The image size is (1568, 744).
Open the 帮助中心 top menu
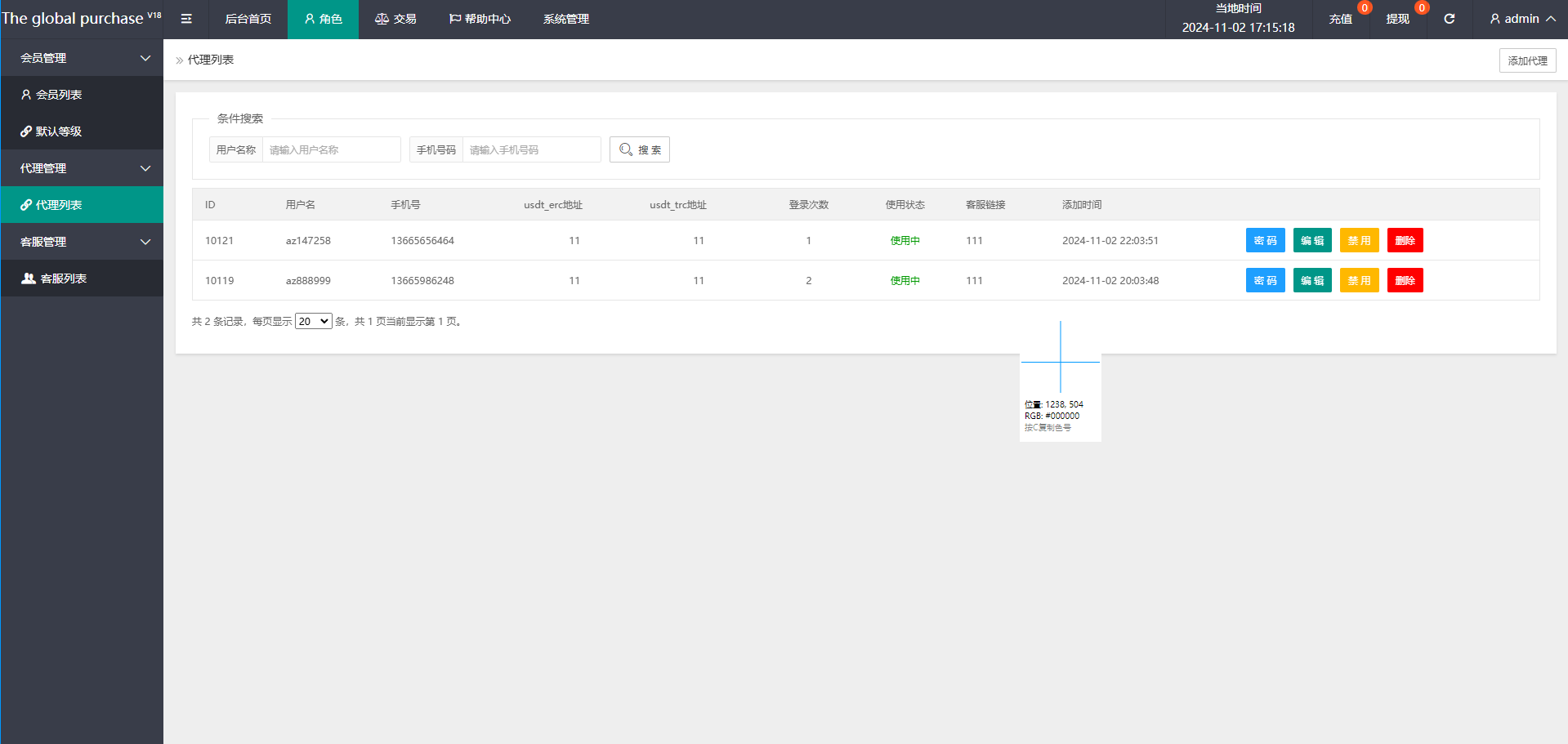coord(480,19)
